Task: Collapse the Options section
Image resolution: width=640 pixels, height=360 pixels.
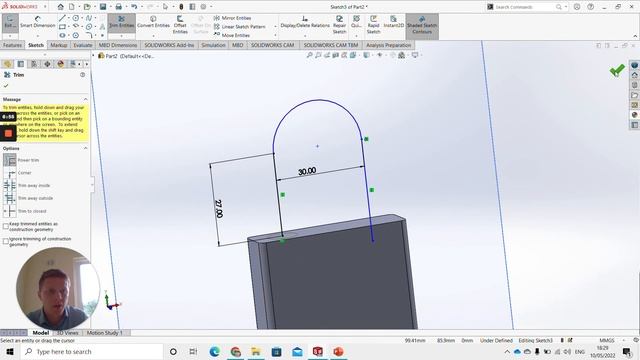Action: pyautogui.click(x=85, y=148)
